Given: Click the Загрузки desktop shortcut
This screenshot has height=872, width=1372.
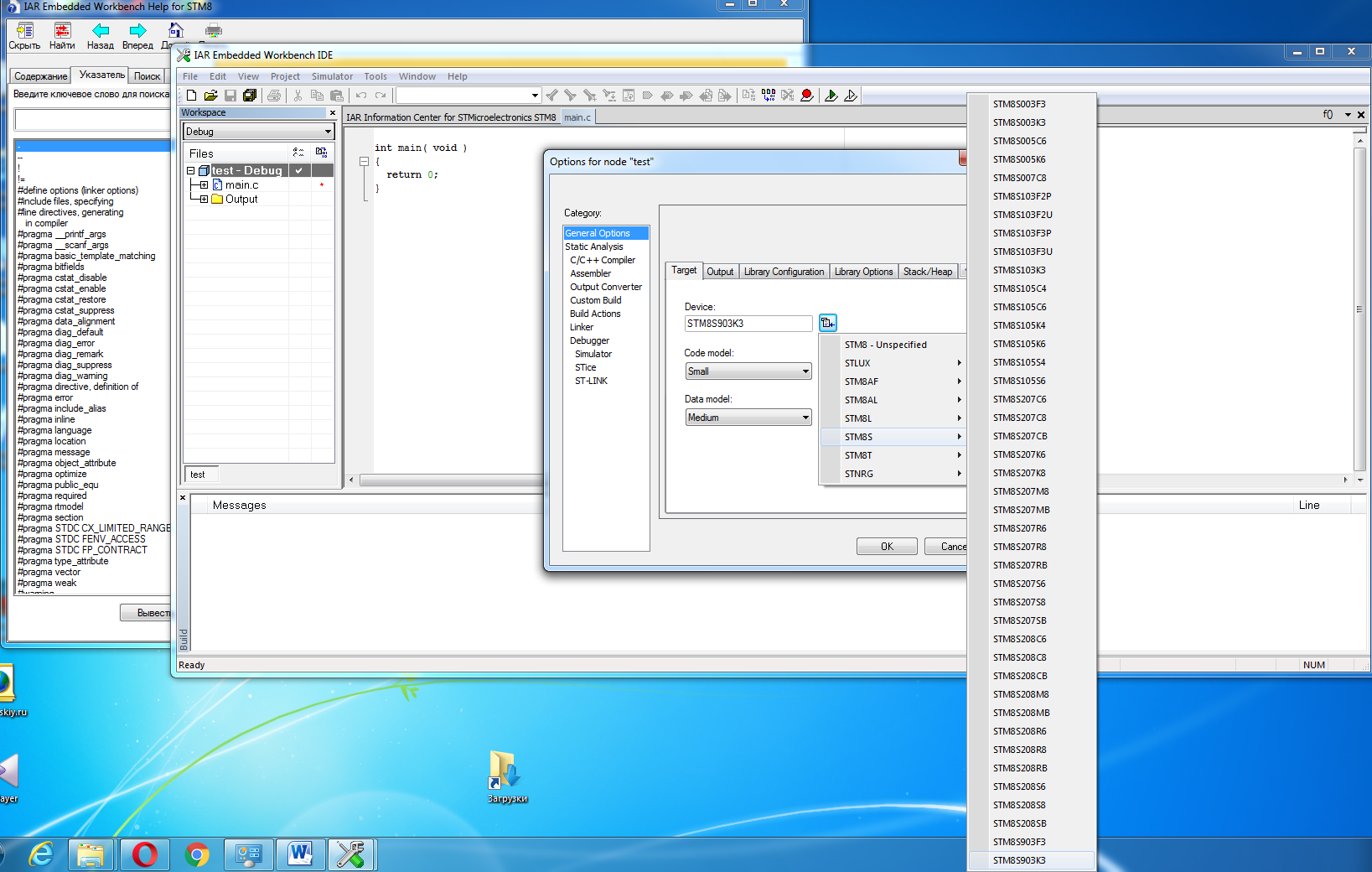Looking at the screenshot, I should pyautogui.click(x=506, y=777).
